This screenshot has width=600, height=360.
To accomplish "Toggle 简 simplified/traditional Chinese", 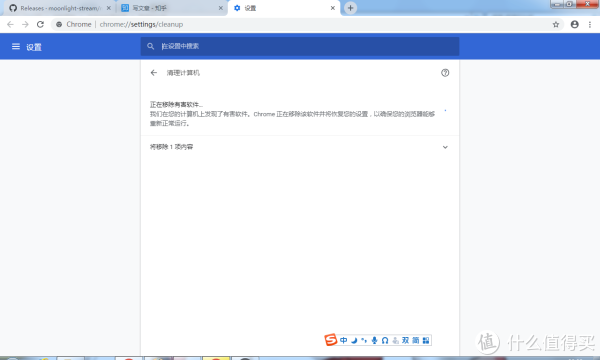I will (x=416, y=340).
